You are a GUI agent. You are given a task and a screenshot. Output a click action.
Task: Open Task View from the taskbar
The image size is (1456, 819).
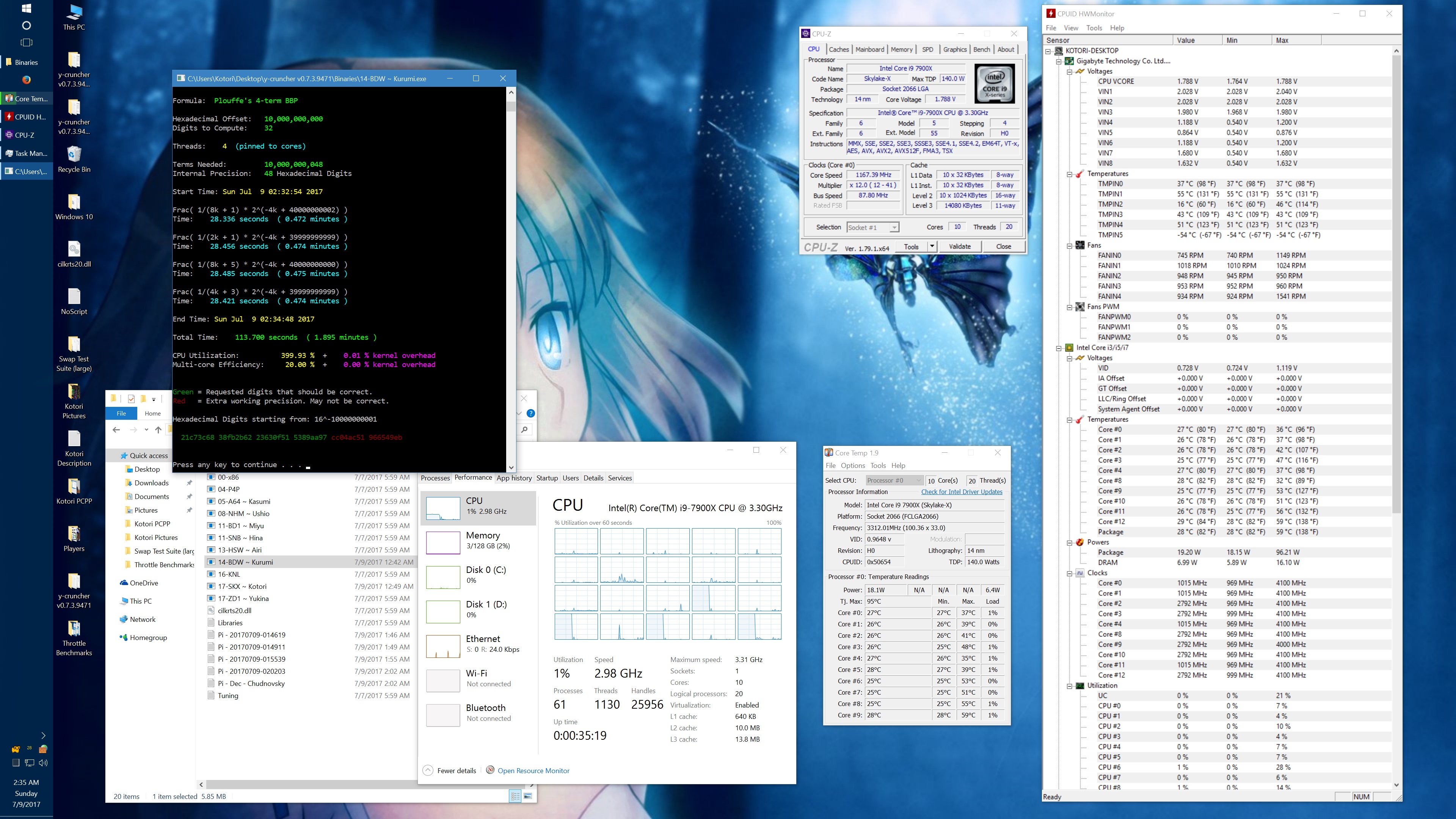tap(26, 42)
